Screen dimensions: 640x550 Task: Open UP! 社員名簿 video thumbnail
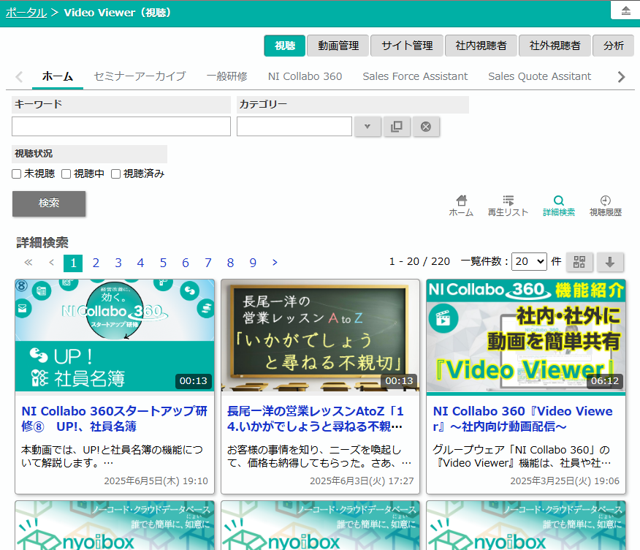coord(115,335)
